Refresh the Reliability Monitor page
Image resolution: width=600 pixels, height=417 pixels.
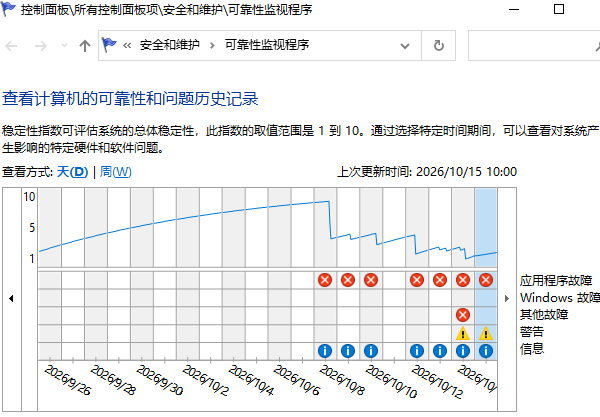[439, 46]
